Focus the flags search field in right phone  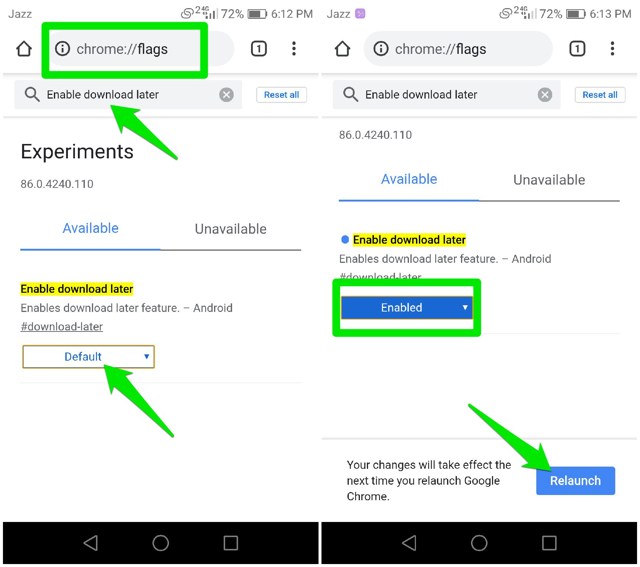tap(446, 95)
